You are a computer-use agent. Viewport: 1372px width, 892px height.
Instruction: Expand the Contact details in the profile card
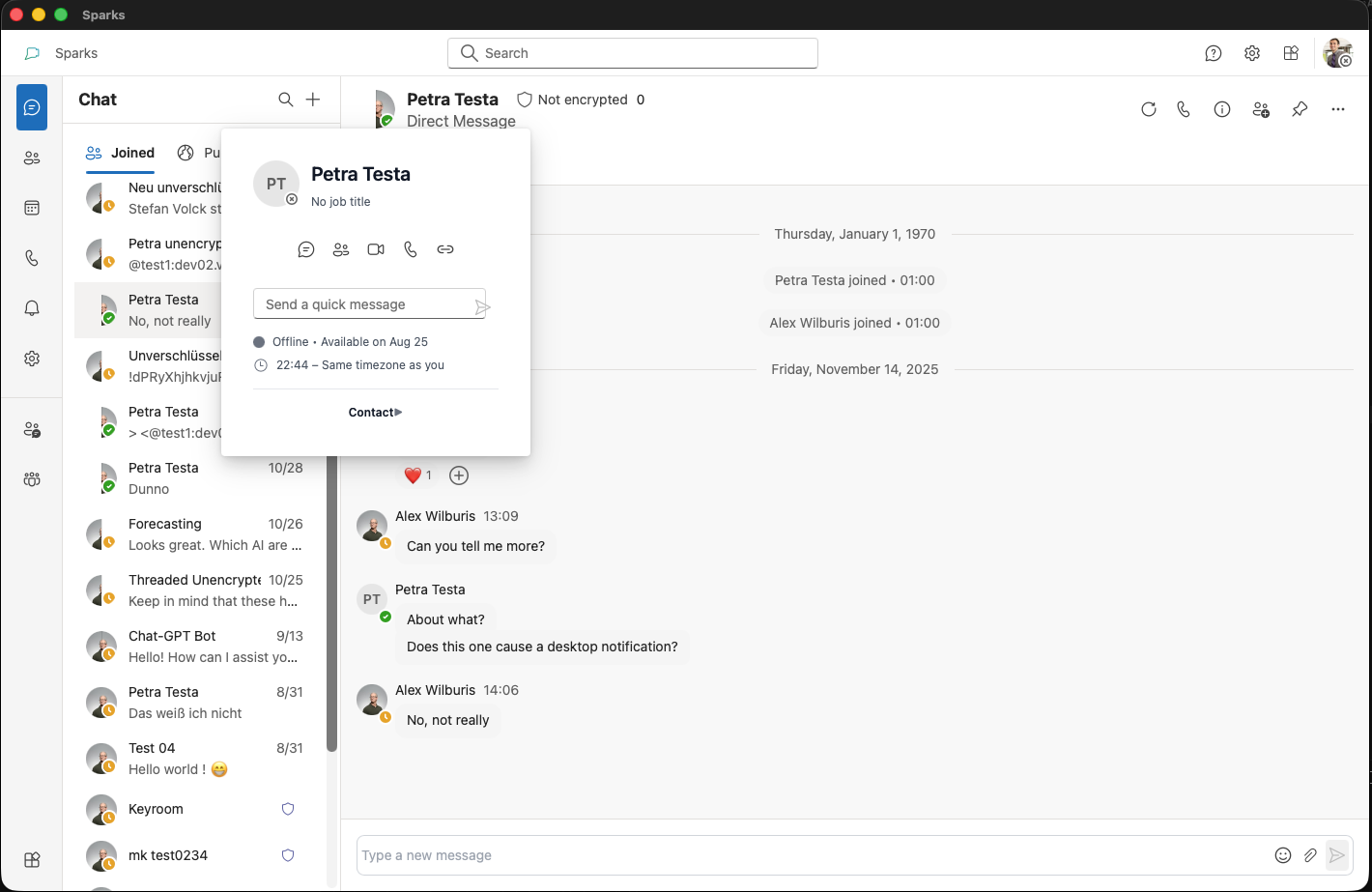click(375, 412)
